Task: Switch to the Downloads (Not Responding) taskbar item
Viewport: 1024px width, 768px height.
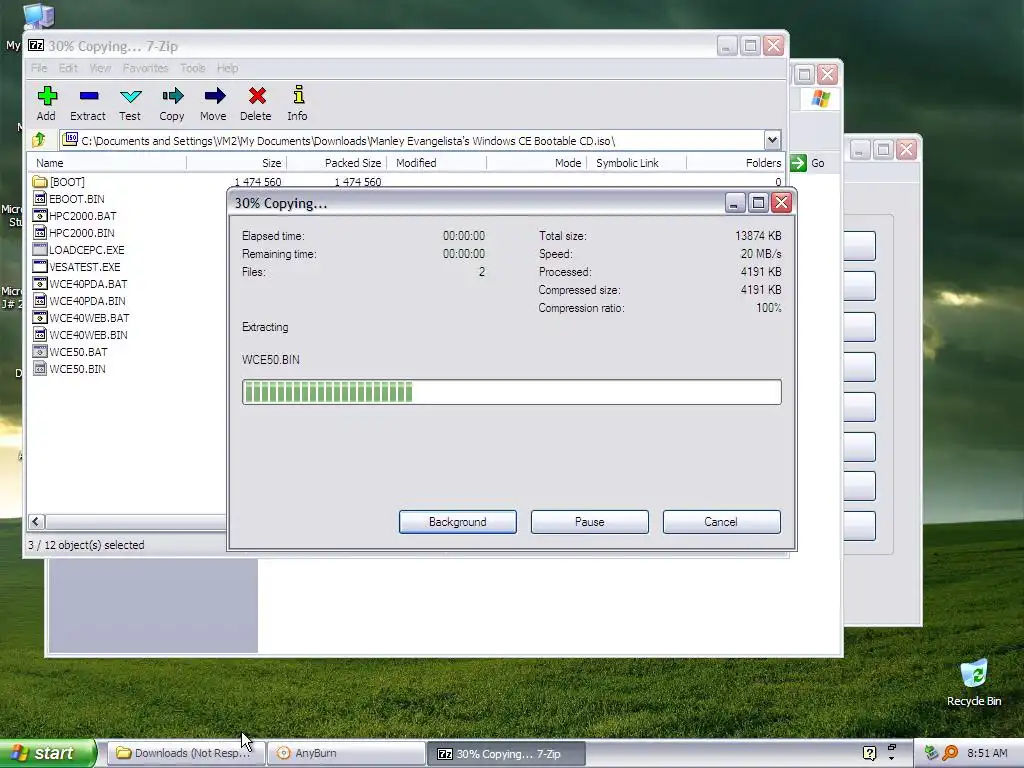Action: [x=186, y=753]
